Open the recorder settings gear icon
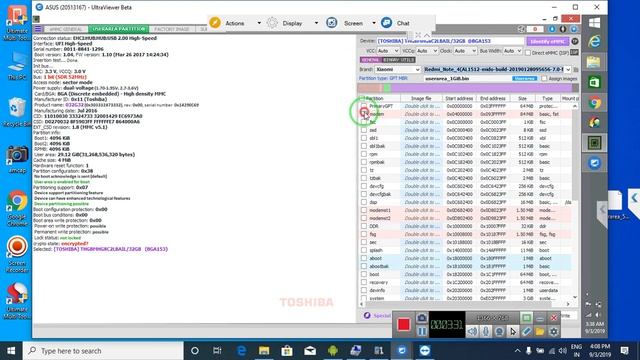This screenshot has height=360, width=640. coord(553,331)
